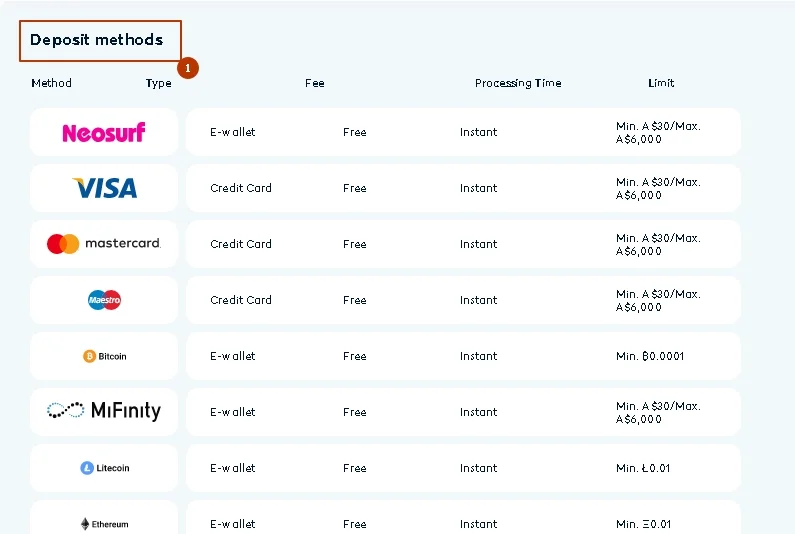The image size is (795, 534).
Task: Click the Min. ₿0.0001 limit
Action: 650,356
